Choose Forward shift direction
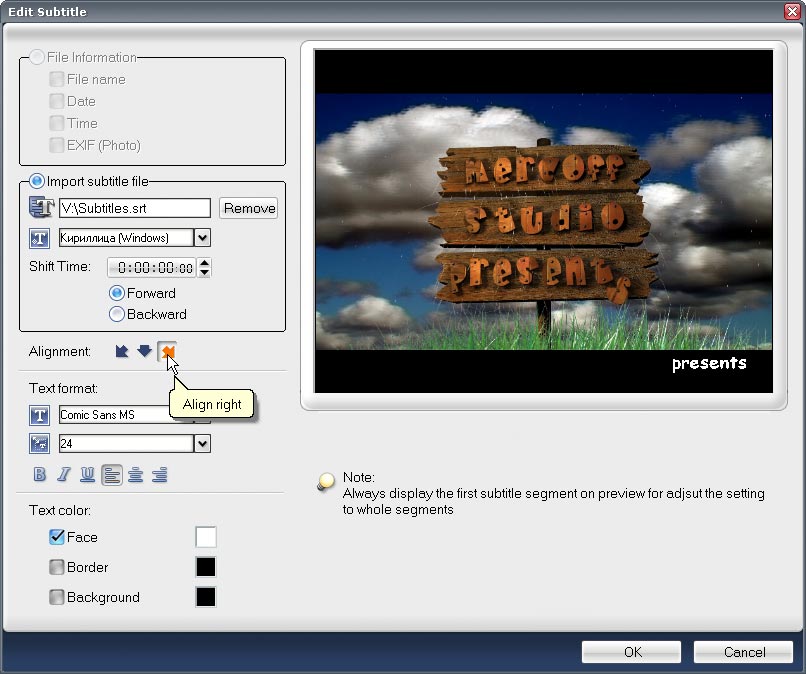The image size is (806, 674). pyautogui.click(x=117, y=293)
